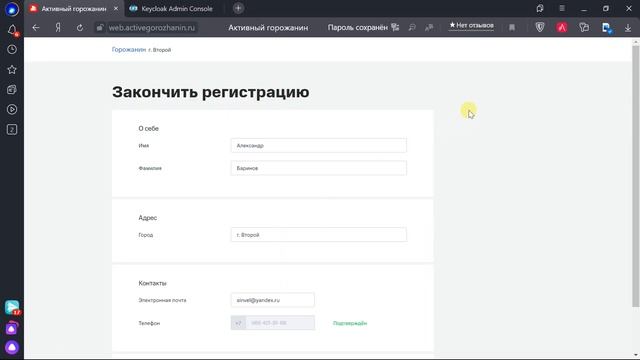Open Yandex home via Я icon
The height and width of the screenshot is (360, 640).
58,28
